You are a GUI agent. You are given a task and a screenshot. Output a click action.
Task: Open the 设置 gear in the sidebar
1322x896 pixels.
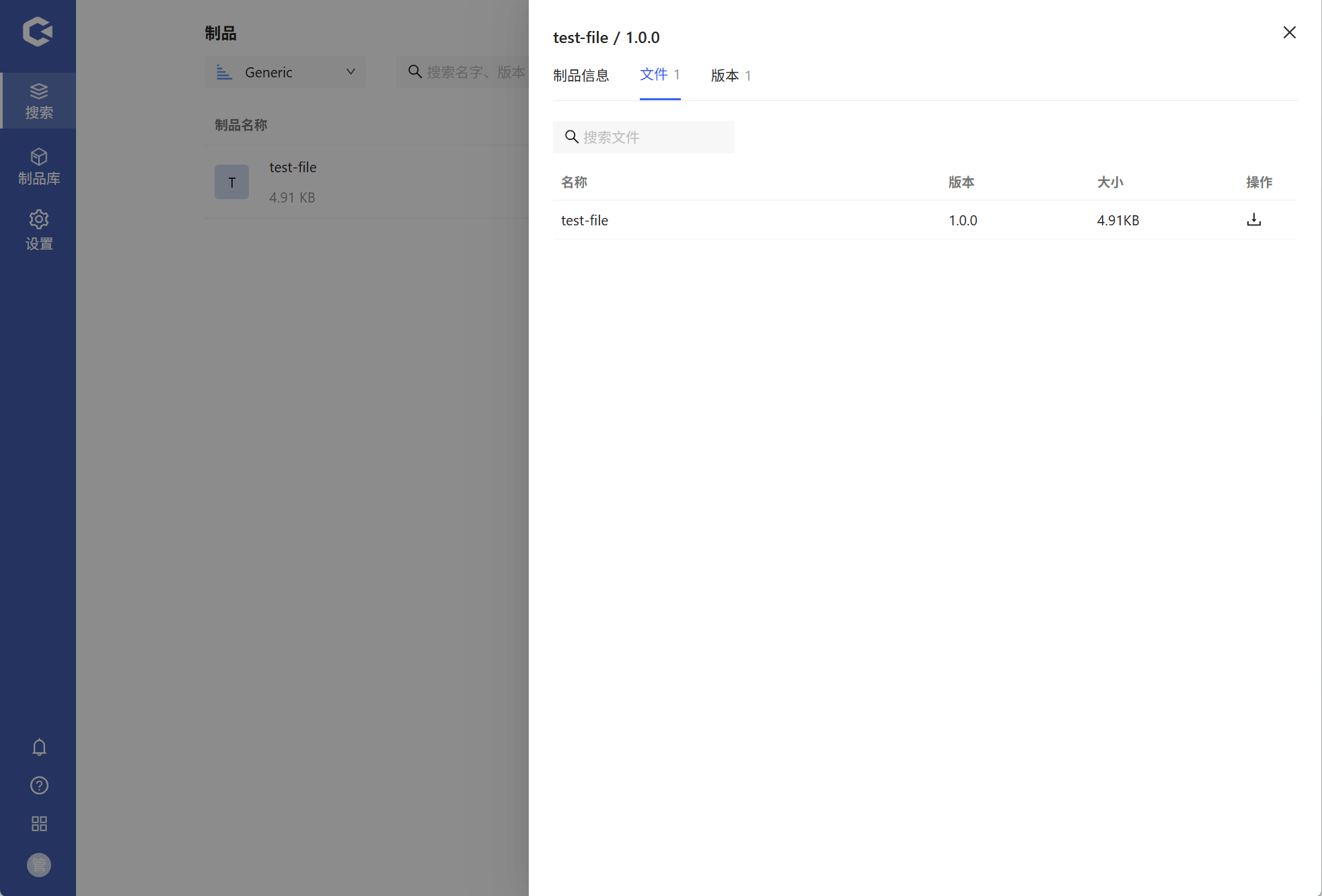click(38, 230)
